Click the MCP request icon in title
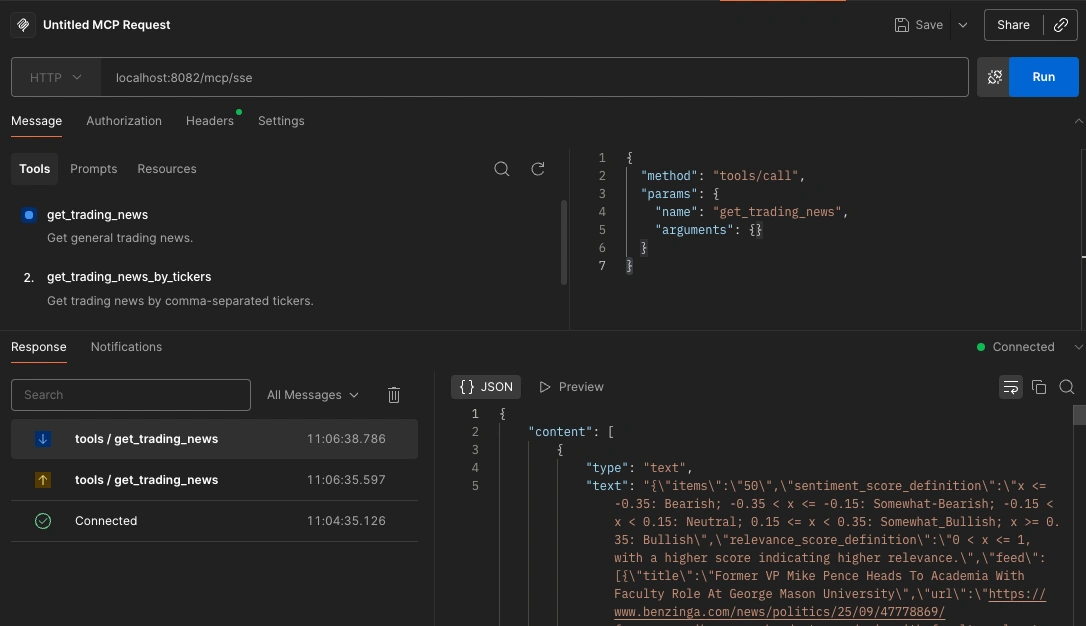Viewport: 1086px width, 626px height. point(23,25)
